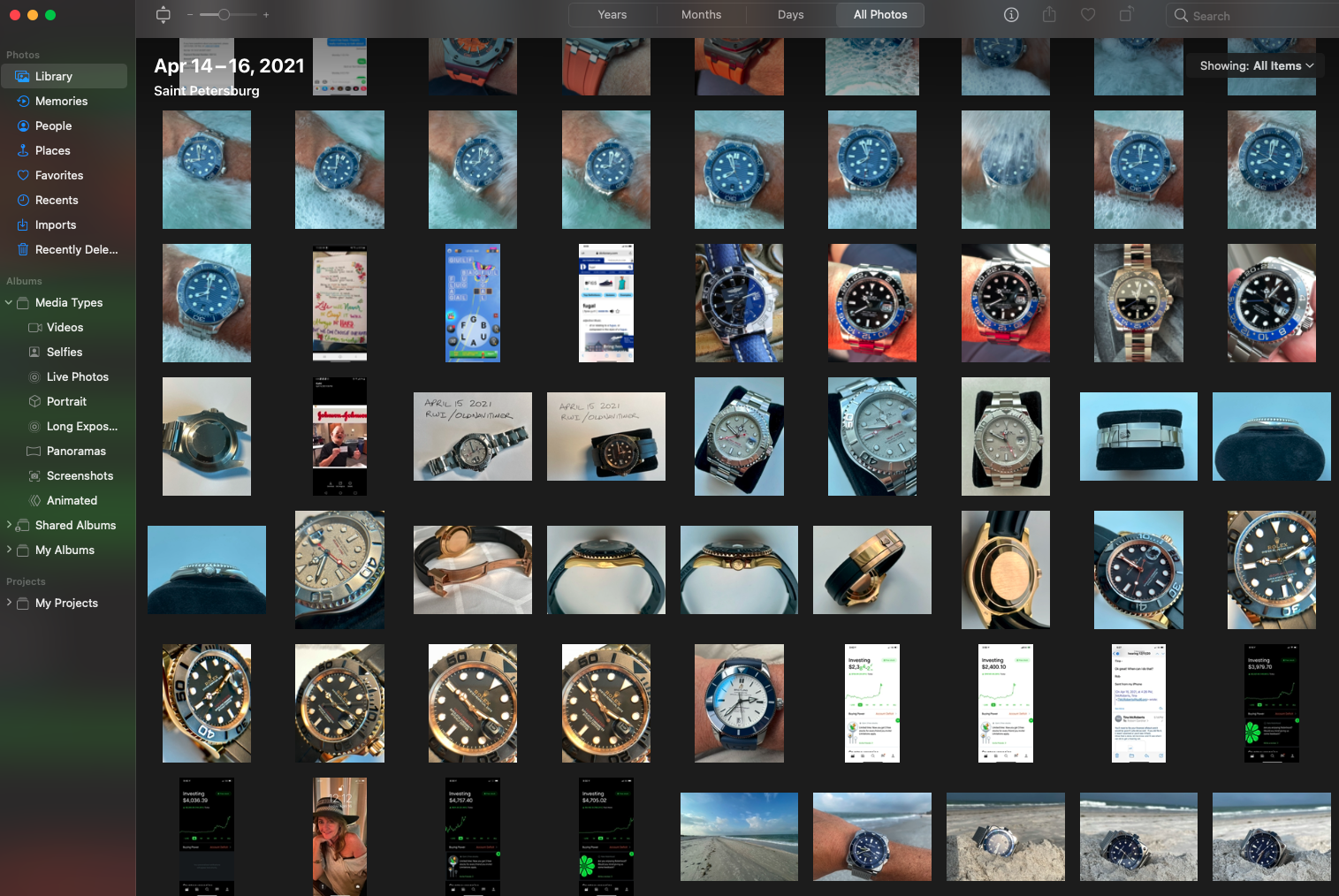
Task: Click the zoom out minus icon
Action: click(190, 15)
